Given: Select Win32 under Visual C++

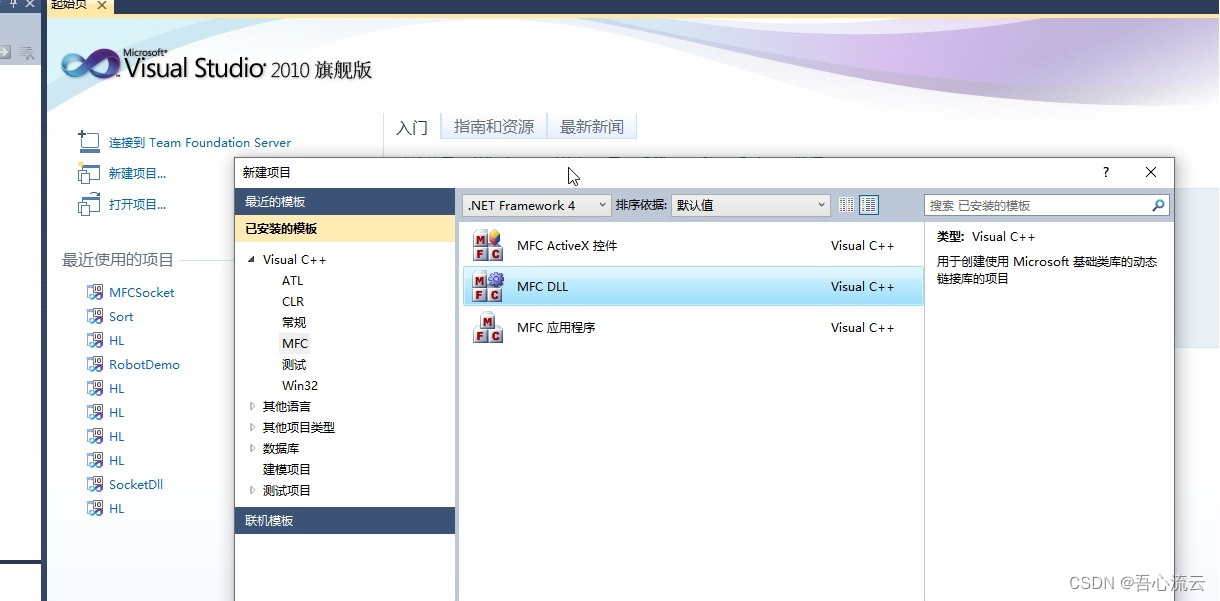Looking at the screenshot, I should [x=300, y=386].
